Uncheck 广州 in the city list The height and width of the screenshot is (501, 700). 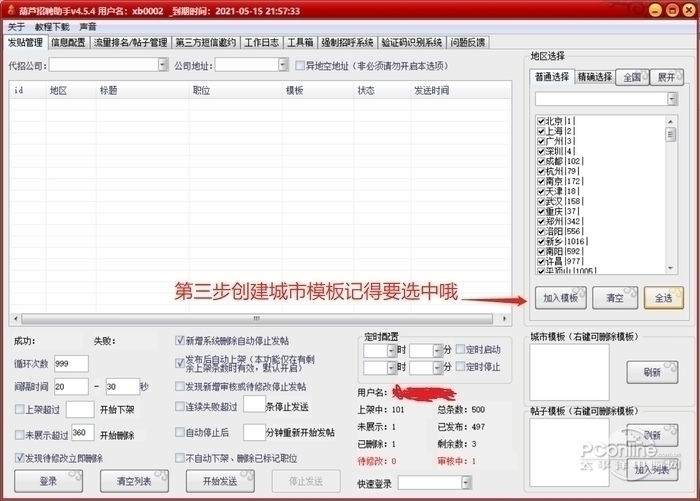pyautogui.click(x=541, y=141)
